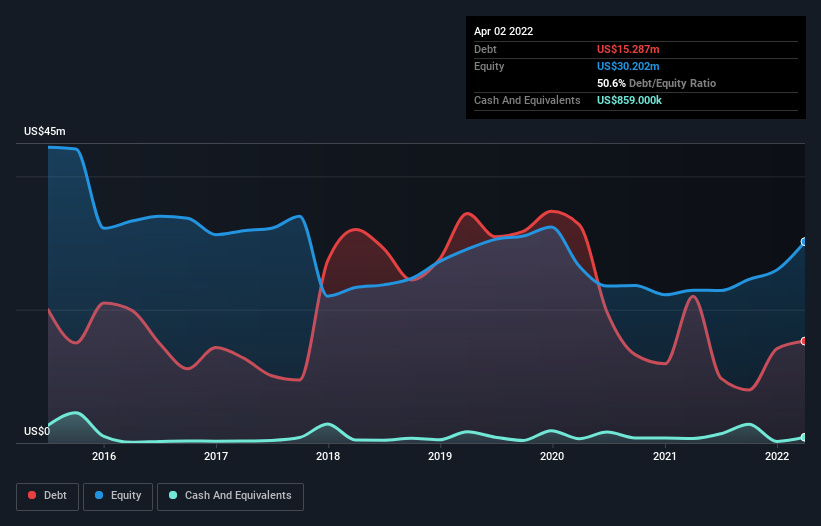Click the red Debt endpoint marker

tap(804, 341)
